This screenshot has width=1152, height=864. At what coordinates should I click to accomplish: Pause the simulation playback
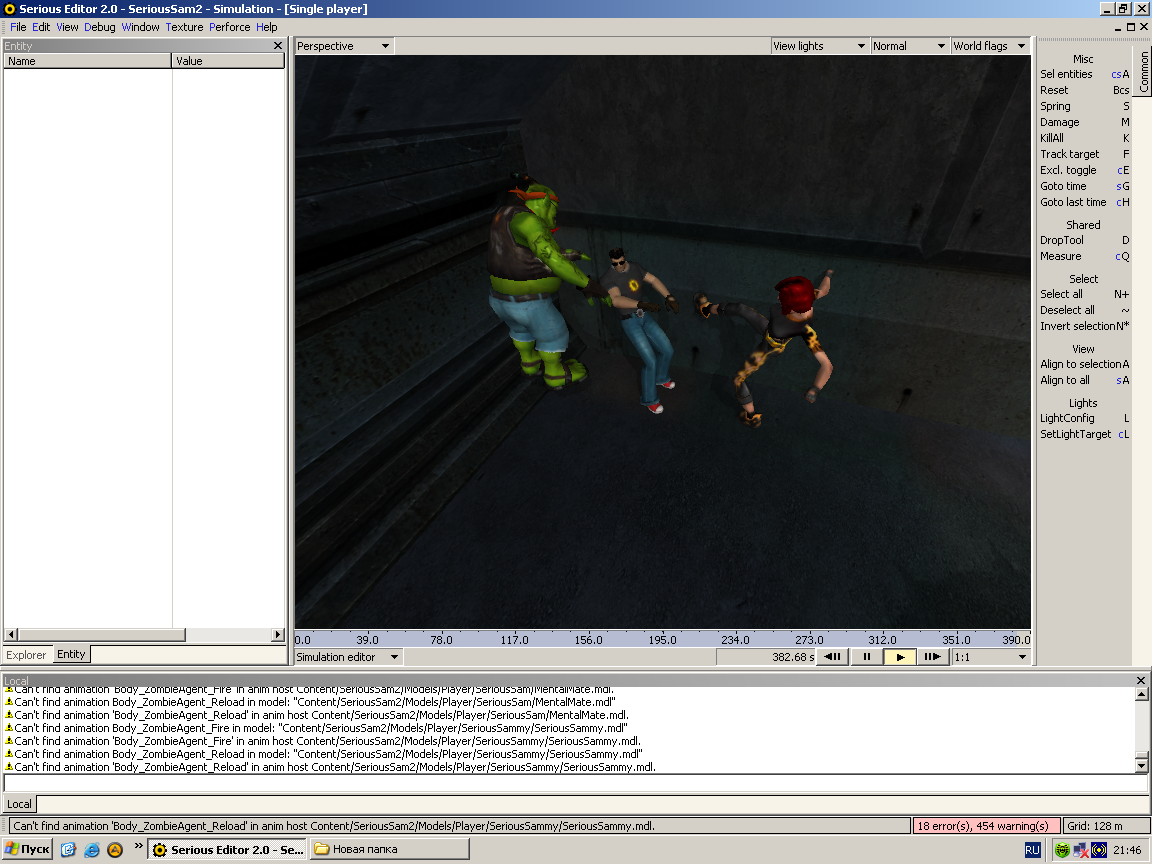click(x=866, y=657)
